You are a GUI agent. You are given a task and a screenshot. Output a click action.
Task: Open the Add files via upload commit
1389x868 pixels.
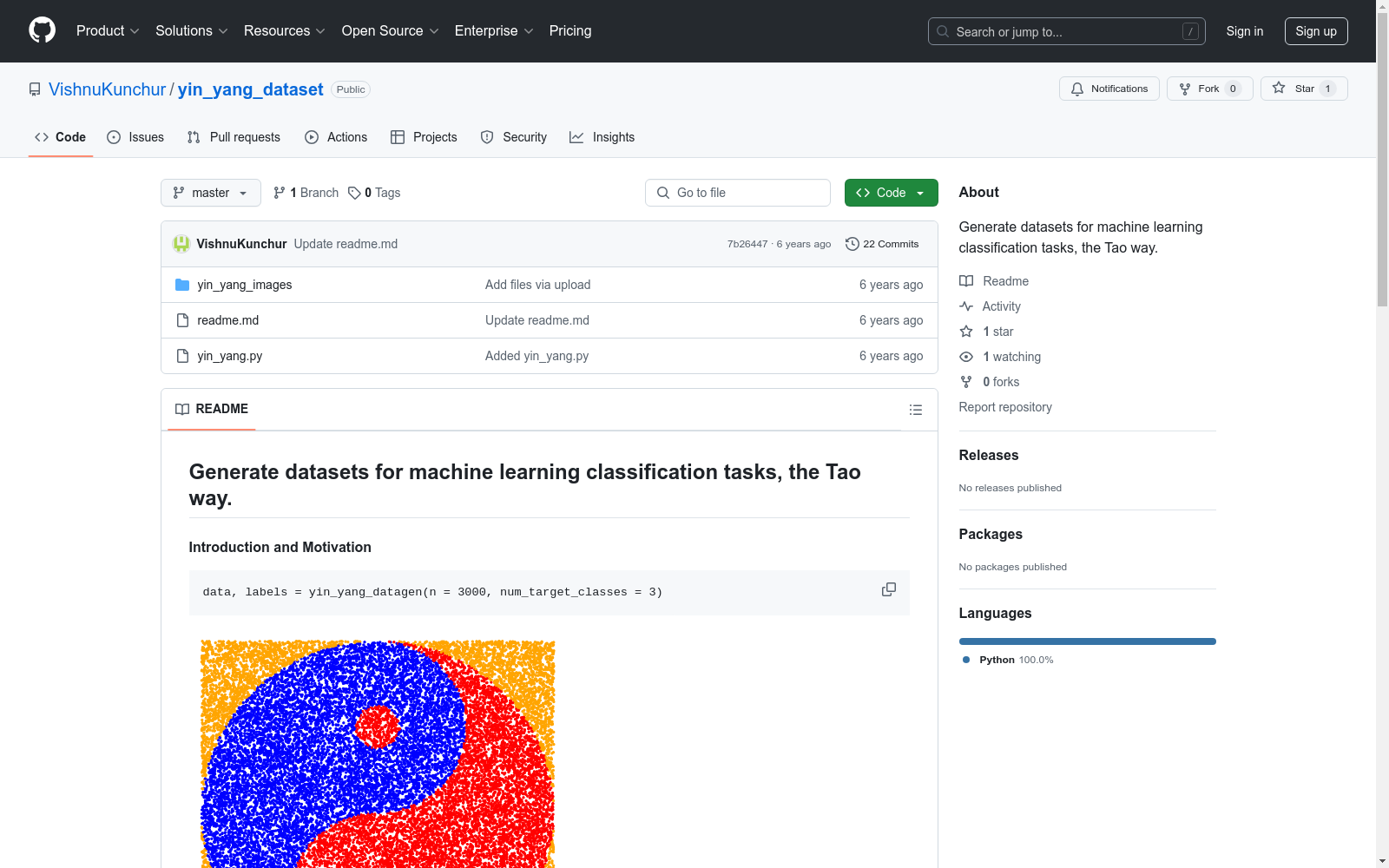tap(537, 285)
